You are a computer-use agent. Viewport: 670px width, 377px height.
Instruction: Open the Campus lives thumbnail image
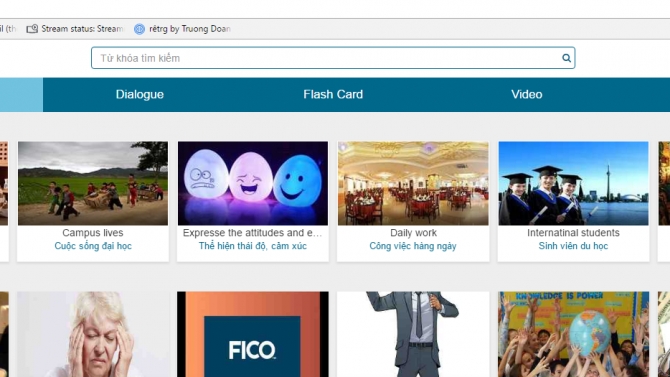[x=93, y=183]
